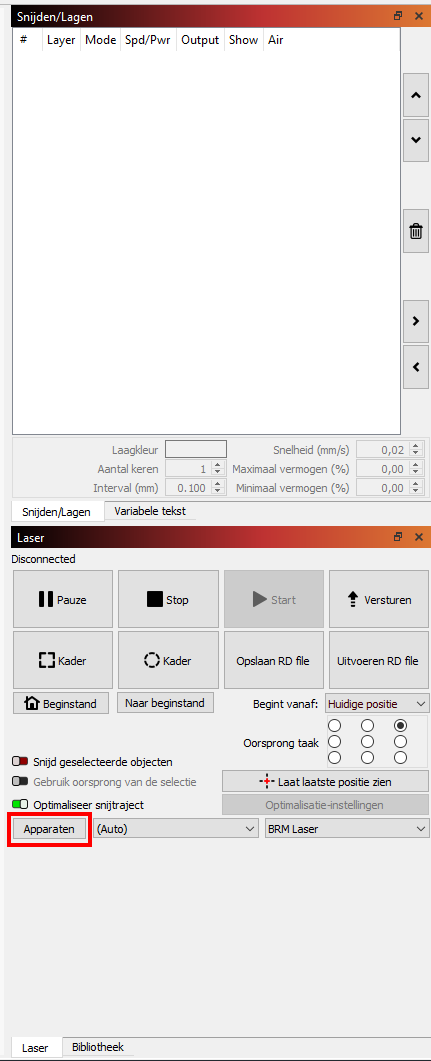Send the laser to Beginstand home

pos(60,703)
